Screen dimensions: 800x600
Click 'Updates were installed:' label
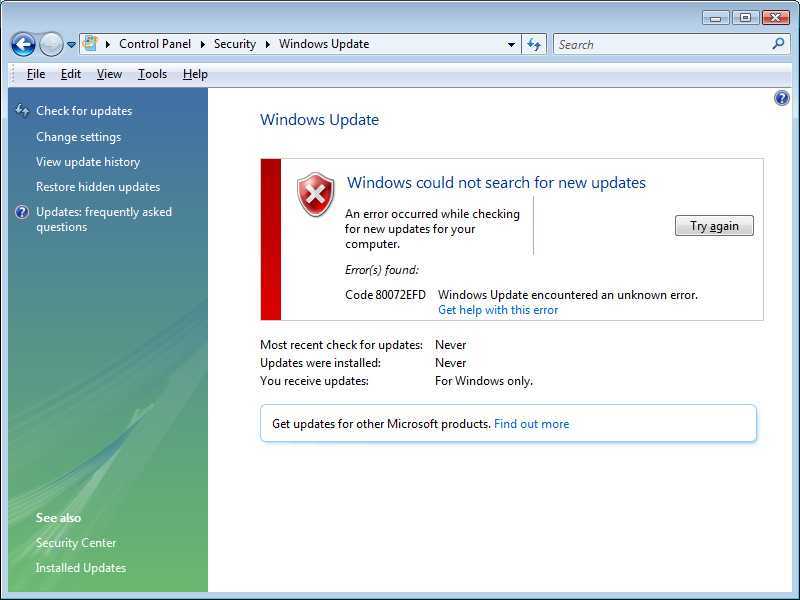320,363
